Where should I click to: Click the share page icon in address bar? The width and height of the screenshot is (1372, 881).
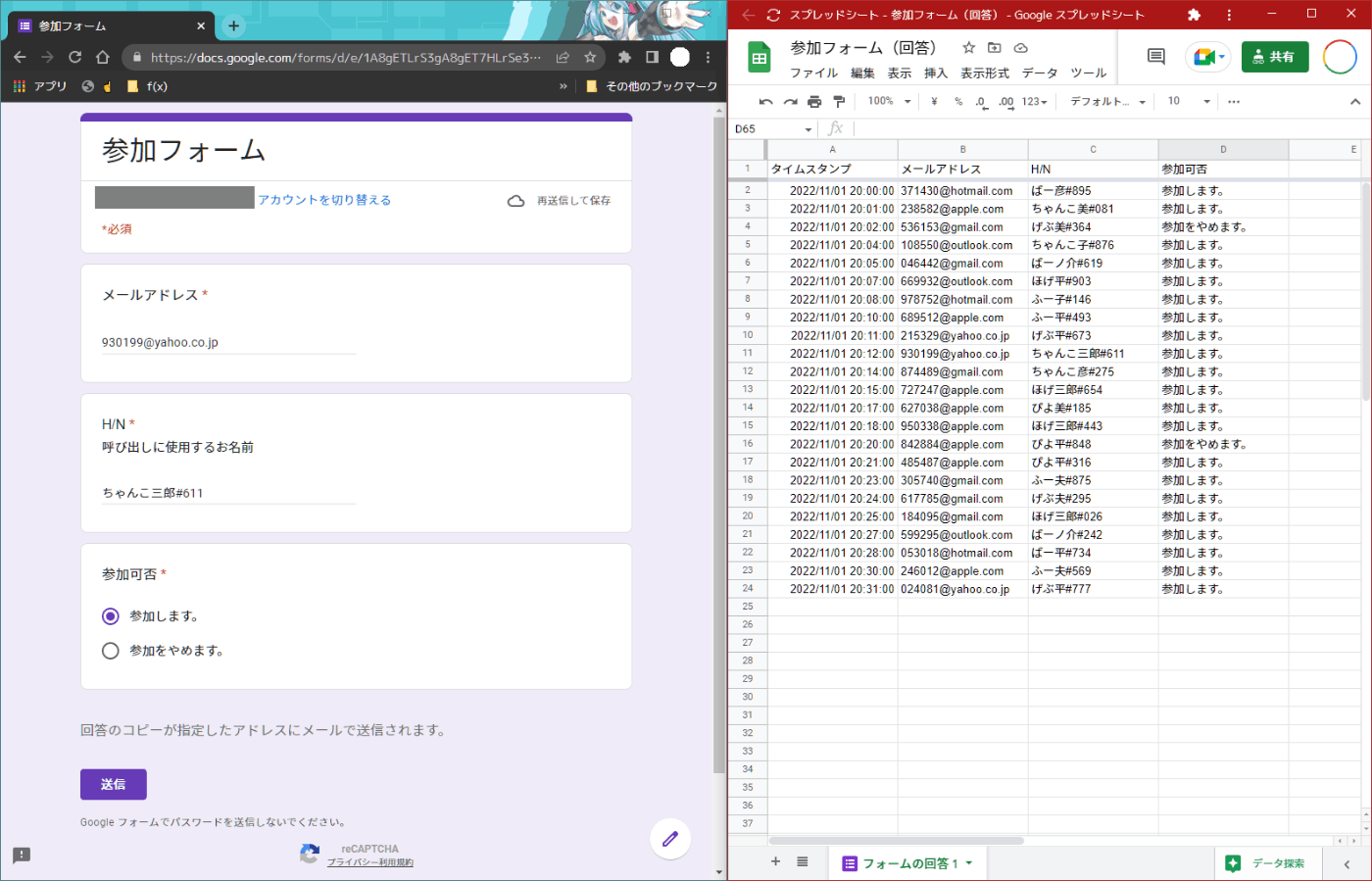(x=563, y=57)
